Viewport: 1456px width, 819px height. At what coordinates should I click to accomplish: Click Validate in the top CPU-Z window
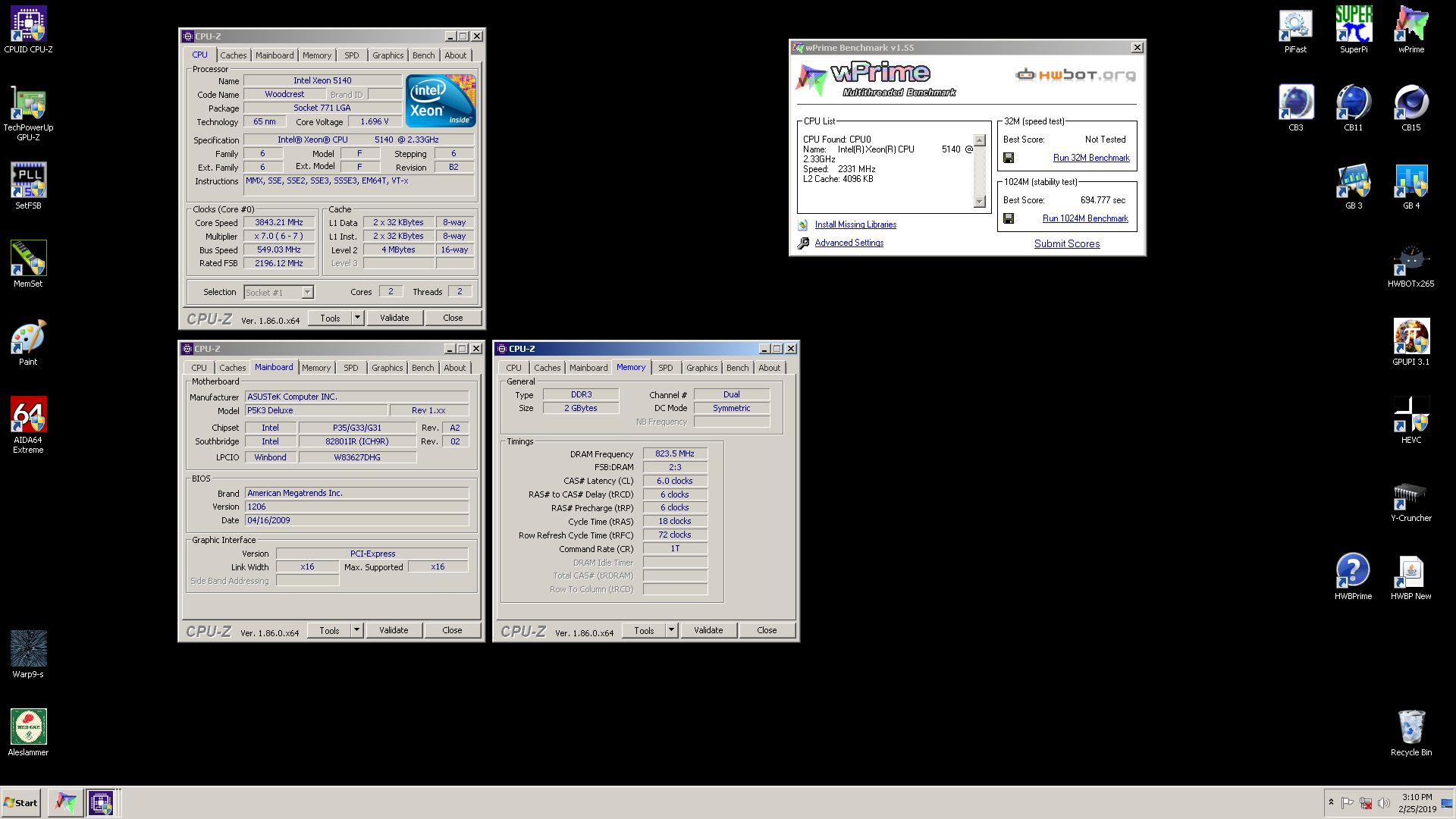(x=394, y=318)
